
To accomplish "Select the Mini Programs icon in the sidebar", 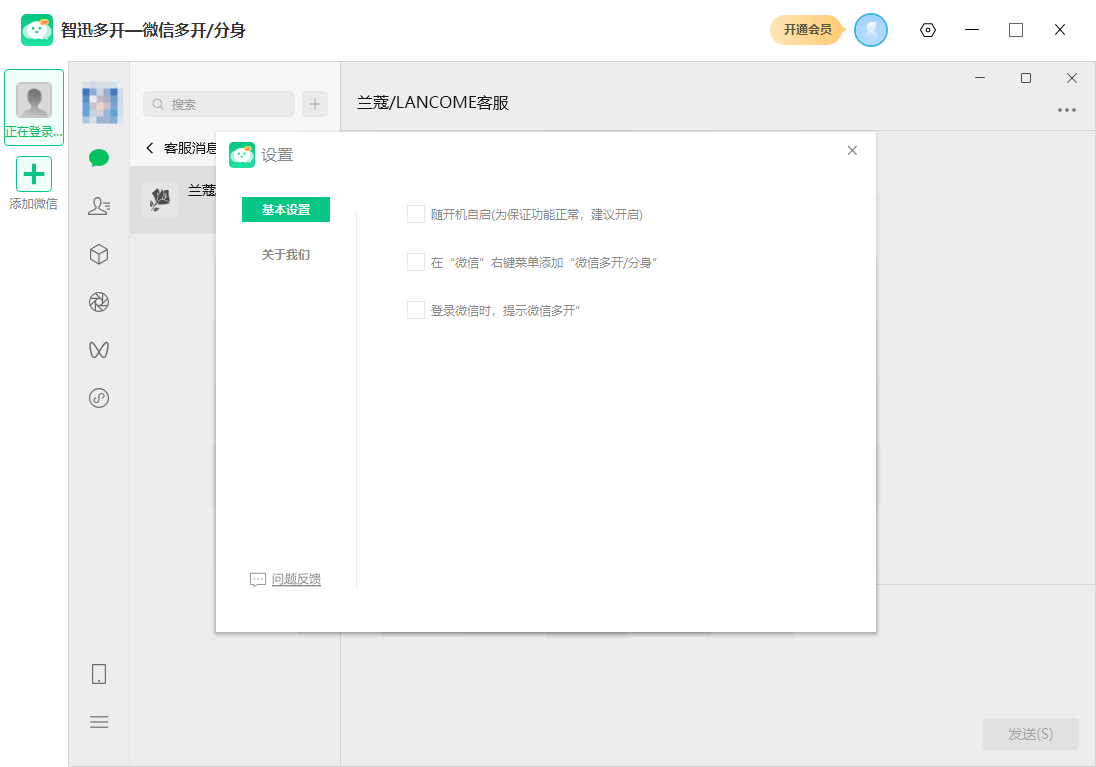I will (98, 350).
